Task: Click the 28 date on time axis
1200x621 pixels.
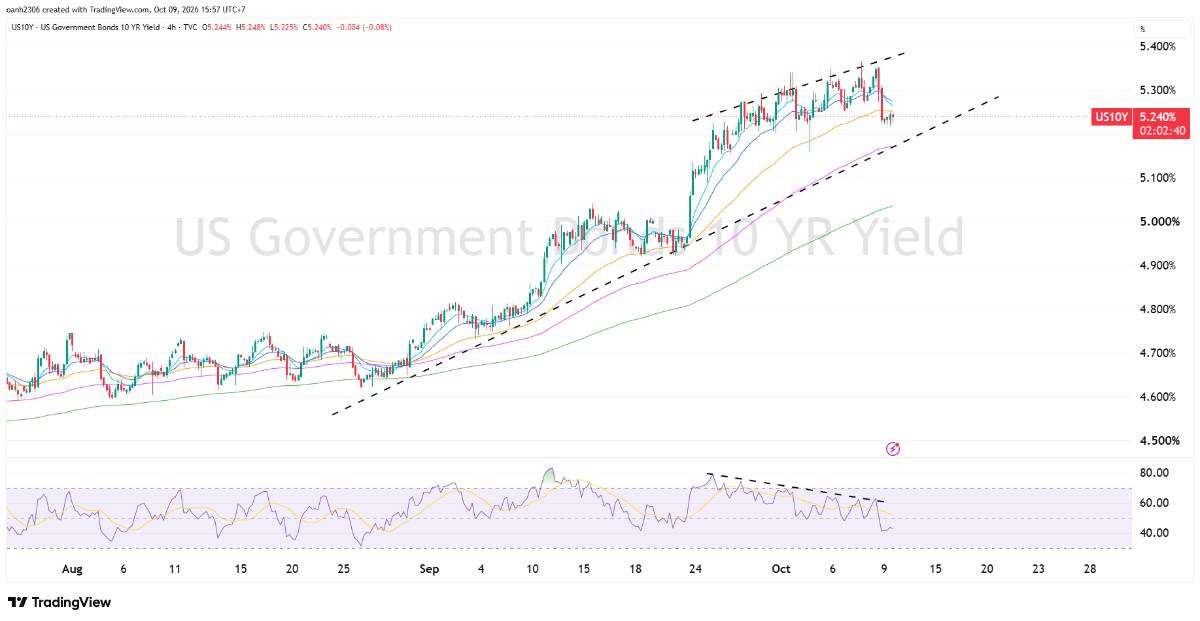Action: tap(1090, 569)
